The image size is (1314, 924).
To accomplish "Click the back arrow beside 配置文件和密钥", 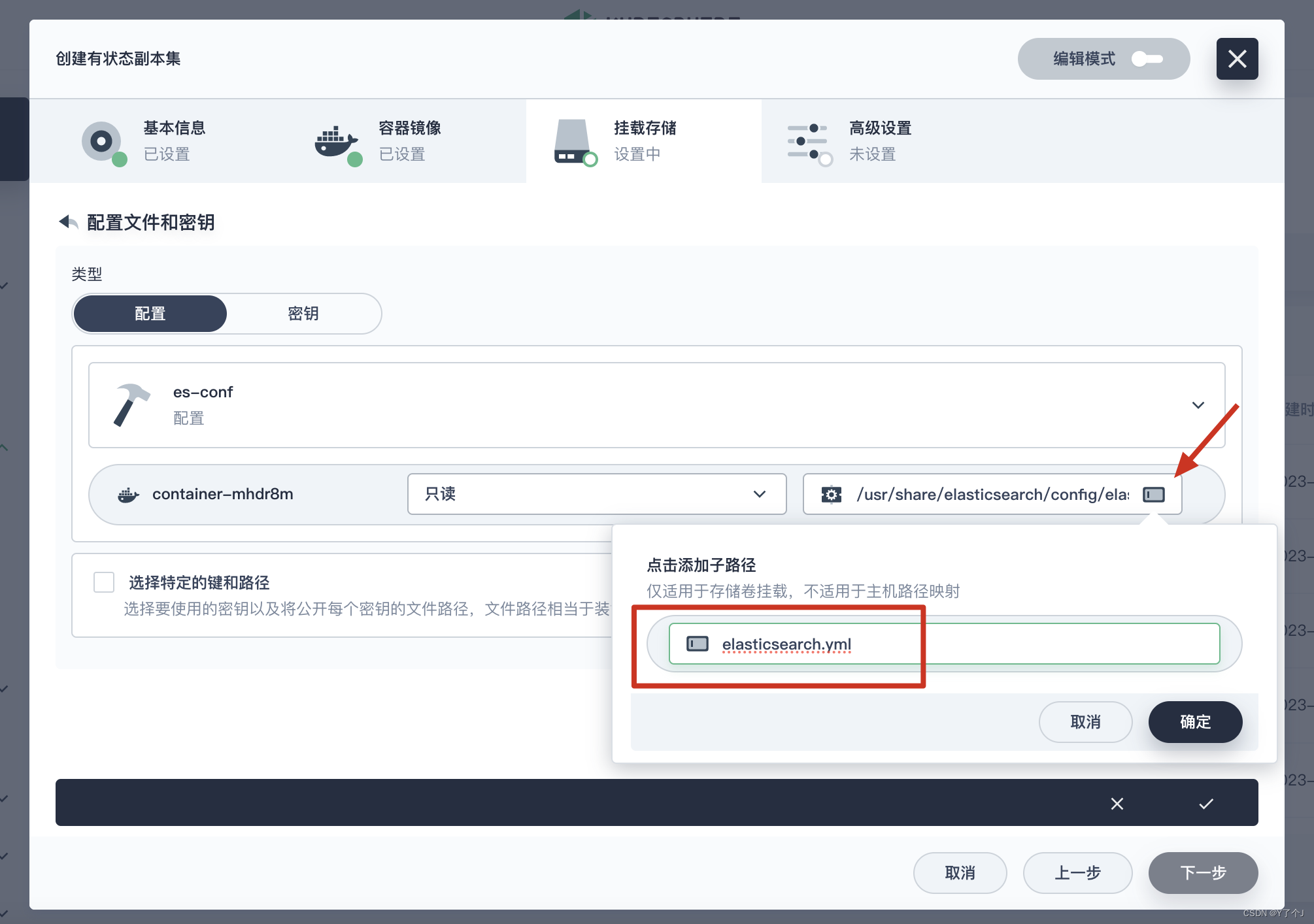I will click(x=69, y=222).
